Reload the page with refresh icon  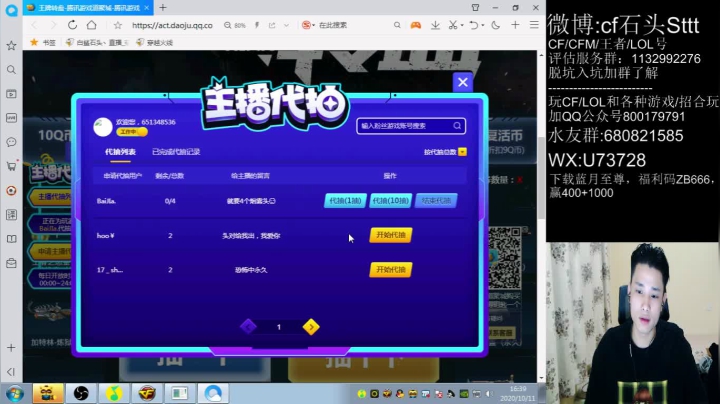[73, 25]
